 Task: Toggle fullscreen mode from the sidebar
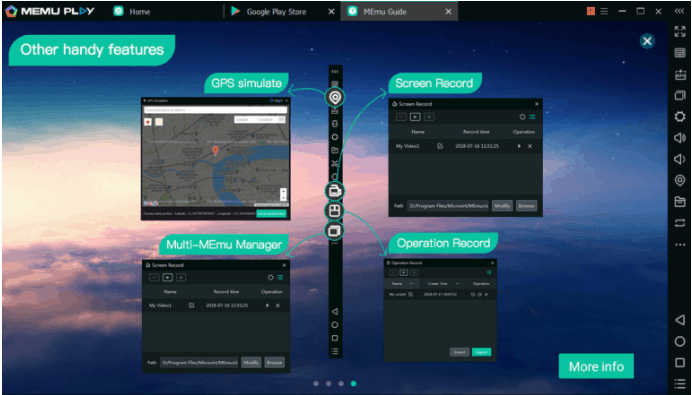pyautogui.click(x=680, y=31)
